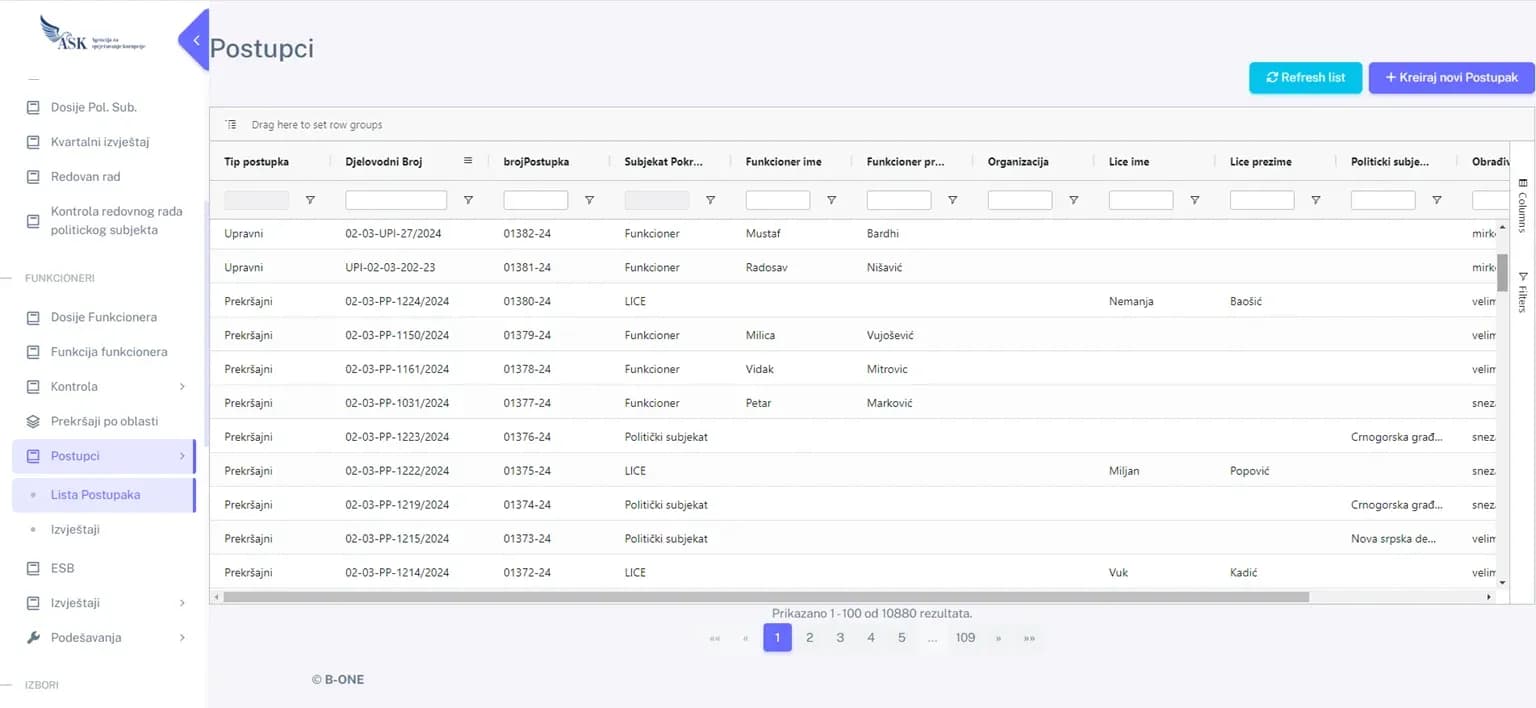Select the Nova srpska de... cell

pyautogui.click(x=1393, y=539)
